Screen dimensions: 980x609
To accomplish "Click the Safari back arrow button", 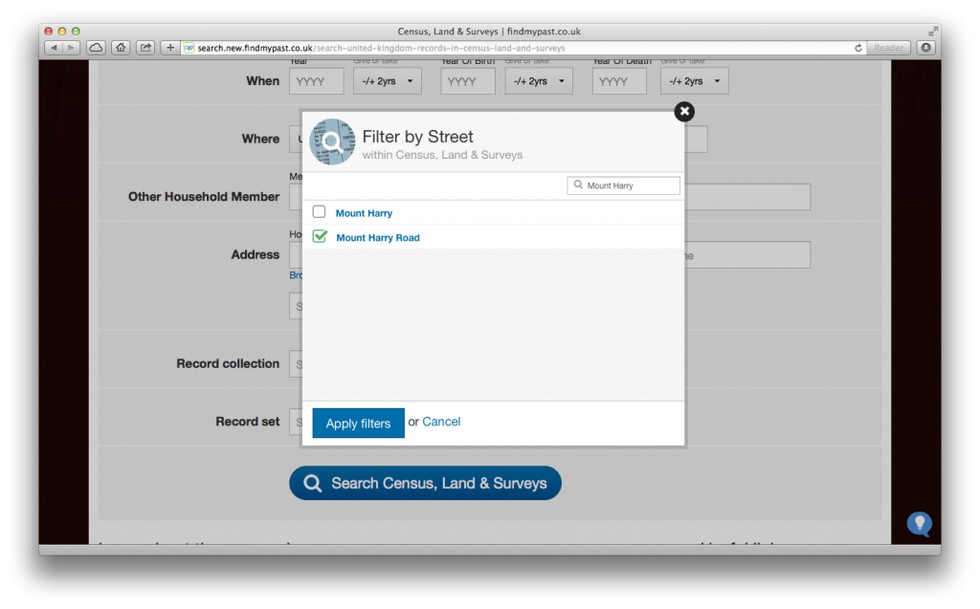I will click(x=54, y=47).
